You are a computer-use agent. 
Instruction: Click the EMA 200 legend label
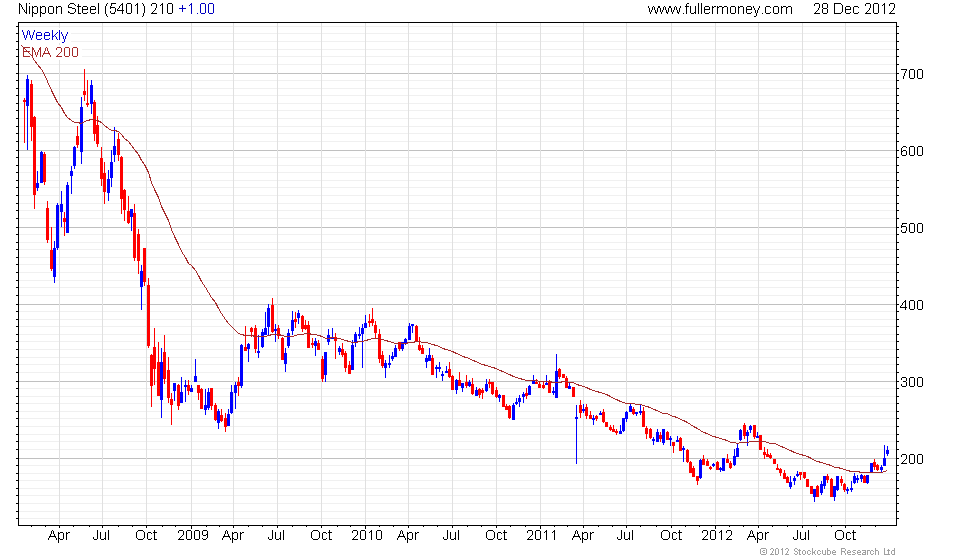click(51, 52)
